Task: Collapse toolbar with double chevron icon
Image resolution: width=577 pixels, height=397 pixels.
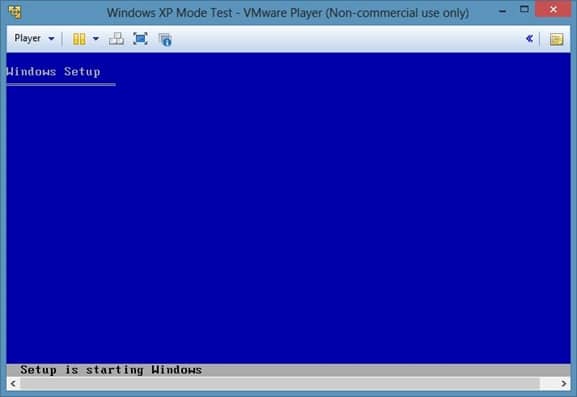Action: (x=530, y=38)
